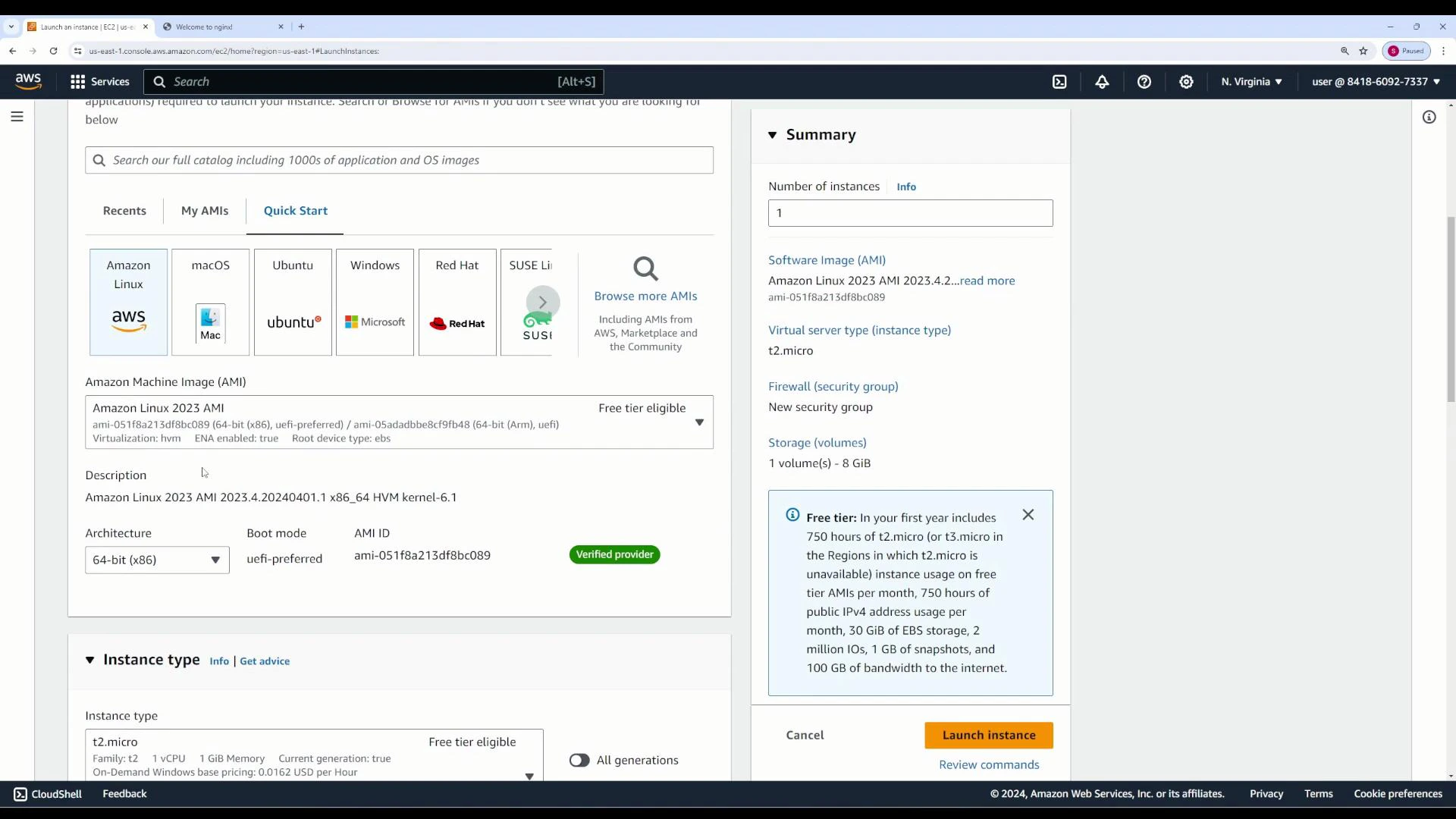This screenshot has width=1456, height=819.
Task: Click the Browse more AMIs link
Action: [645, 296]
